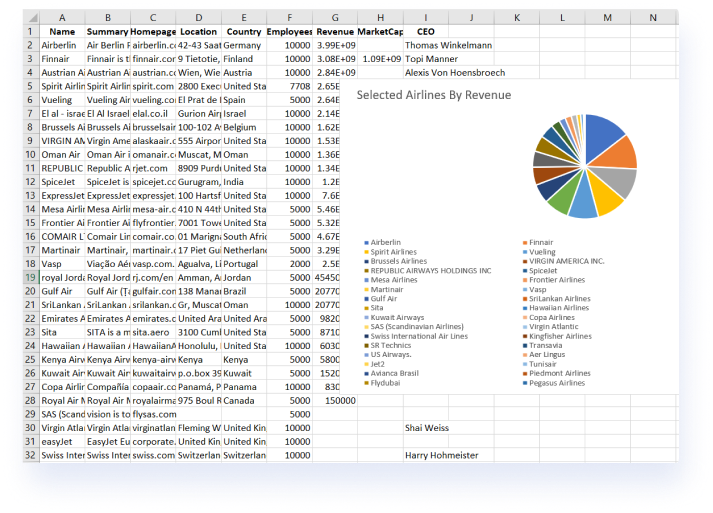The image size is (713, 513).
Task: Select the SpiceJet name cell
Action: [x=62, y=181]
